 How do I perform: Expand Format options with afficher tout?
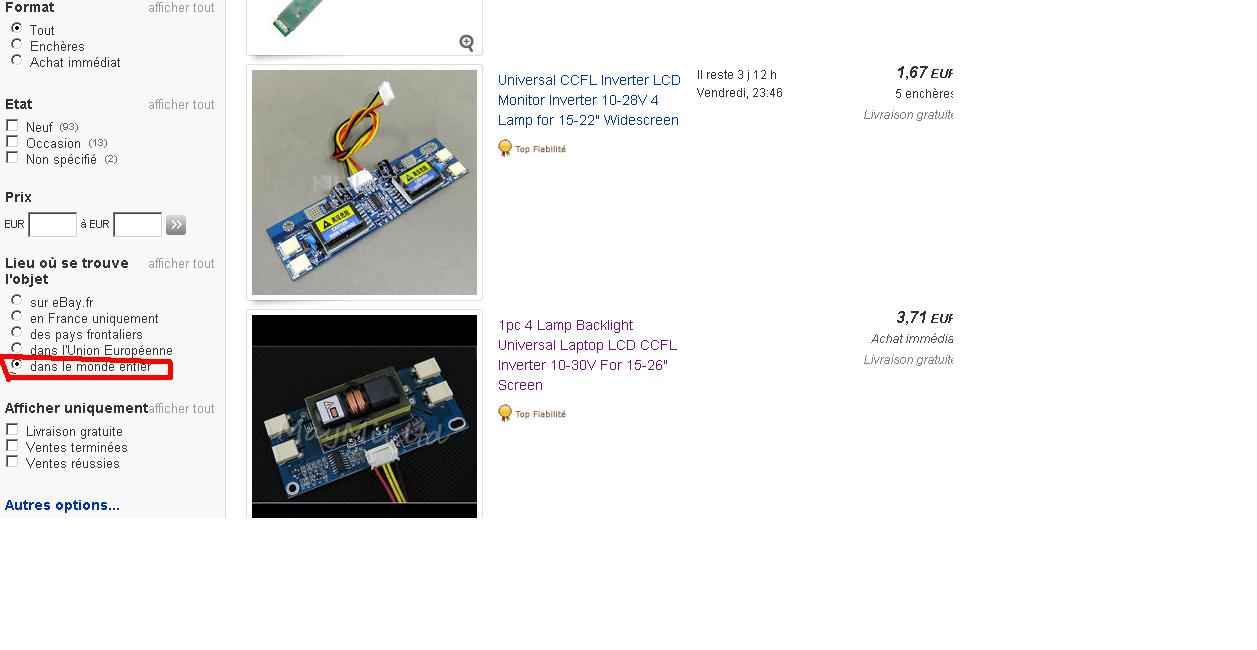[181, 8]
